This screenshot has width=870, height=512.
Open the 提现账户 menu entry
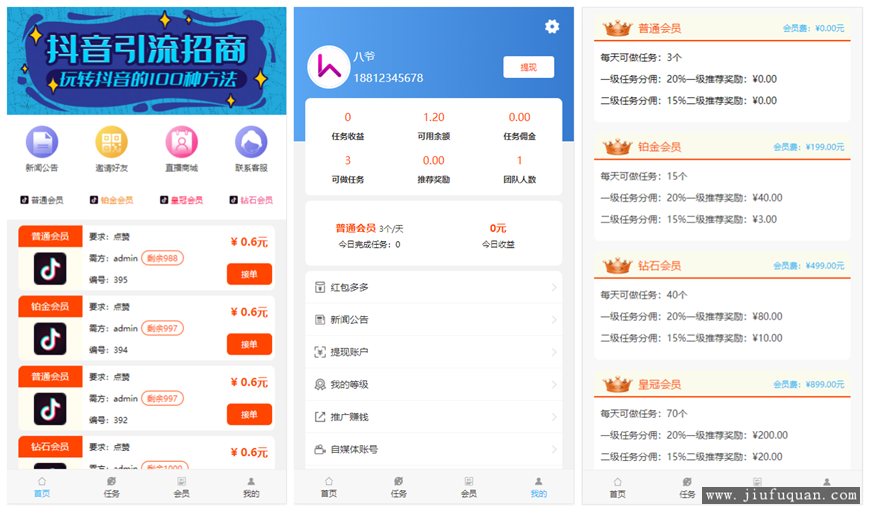tap(434, 352)
